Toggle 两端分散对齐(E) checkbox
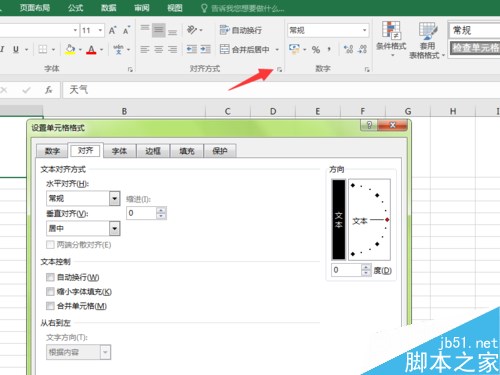Screen dimensions: 500x375 (50, 245)
